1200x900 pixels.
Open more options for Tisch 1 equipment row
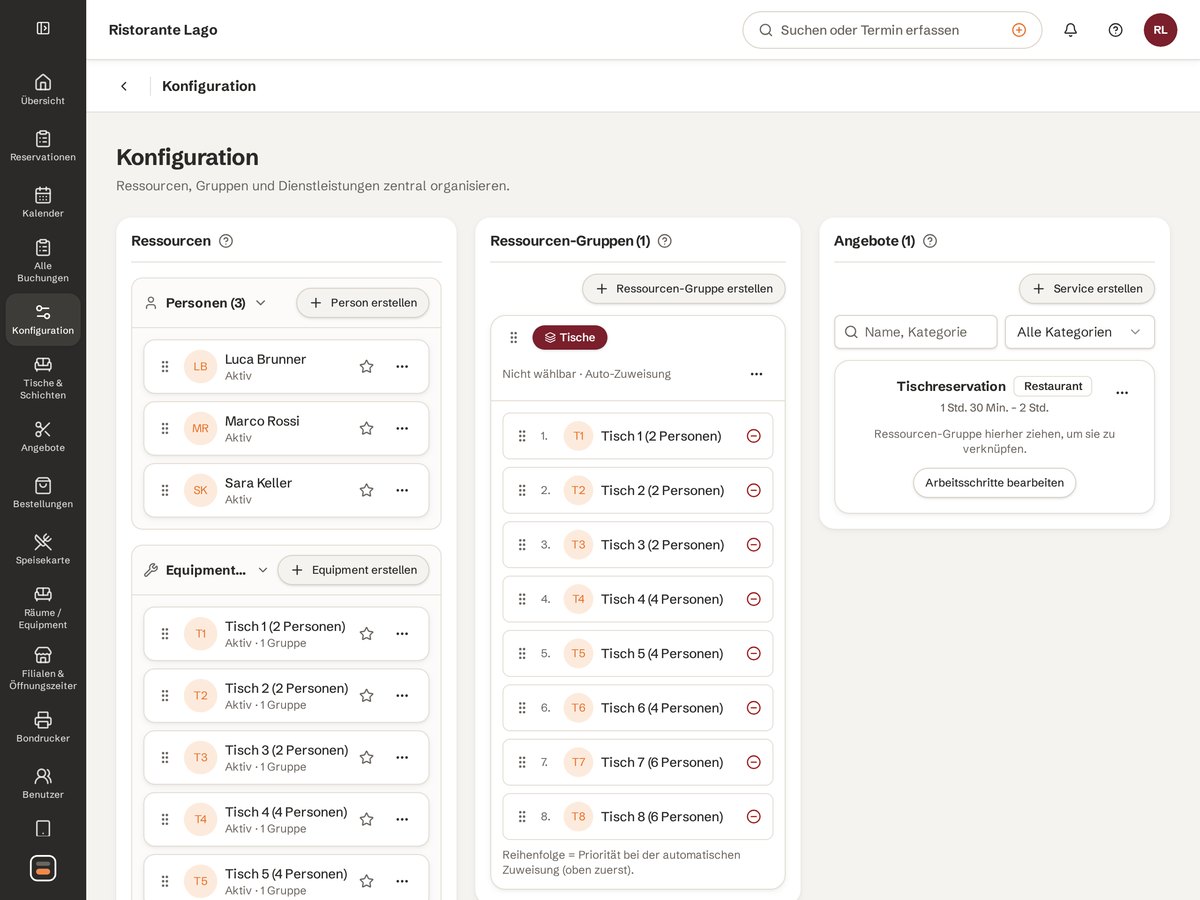(402, 633)
